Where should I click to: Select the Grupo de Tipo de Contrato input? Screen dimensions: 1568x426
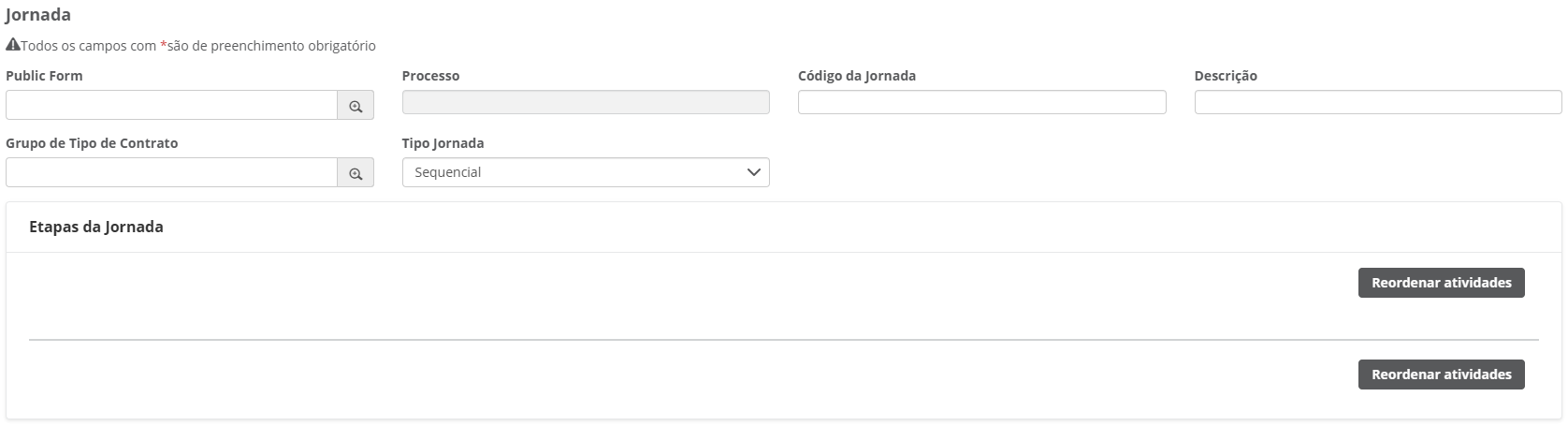click(172, 173)
